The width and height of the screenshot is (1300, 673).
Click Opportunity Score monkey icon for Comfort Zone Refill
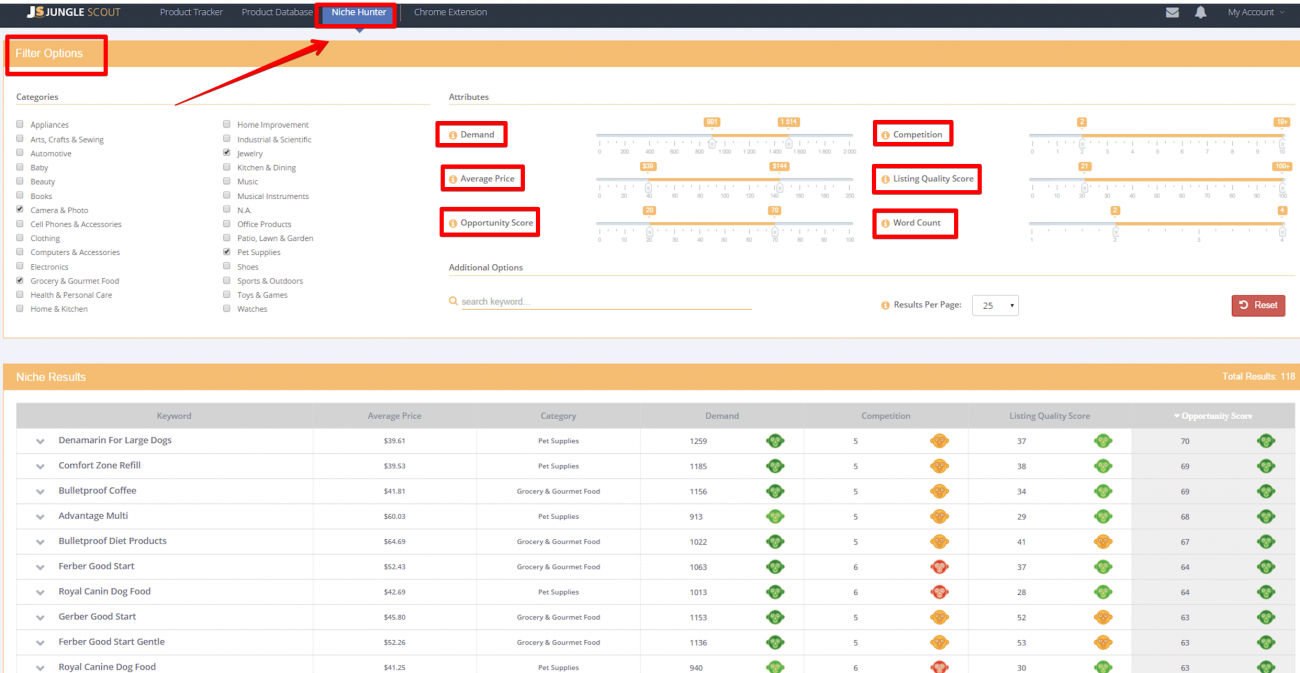click(1266, 466)
